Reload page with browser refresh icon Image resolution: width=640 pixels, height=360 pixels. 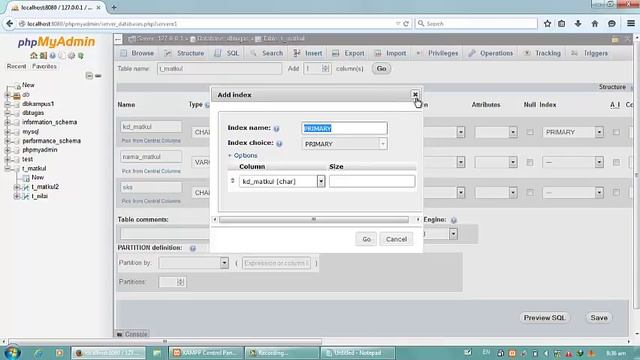pyautogui.click(x=406, y=24)
